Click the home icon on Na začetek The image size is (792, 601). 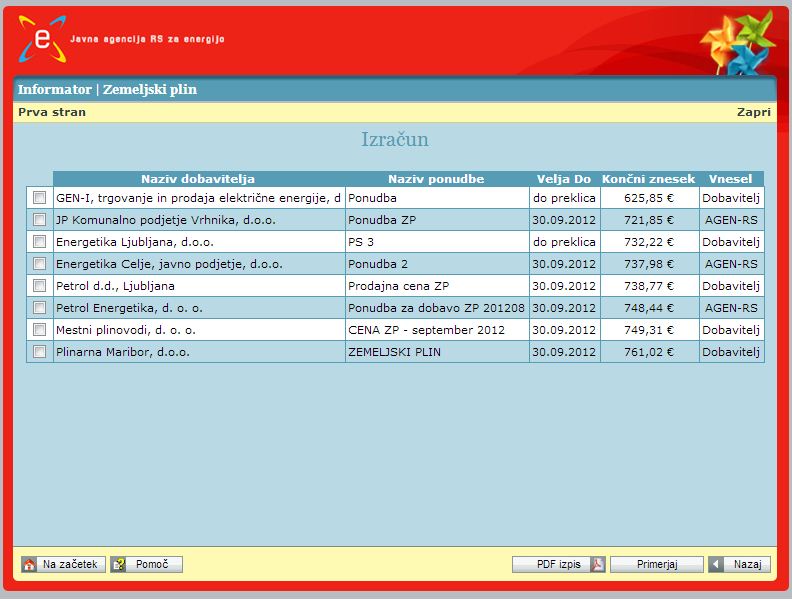tap(29, 565)
